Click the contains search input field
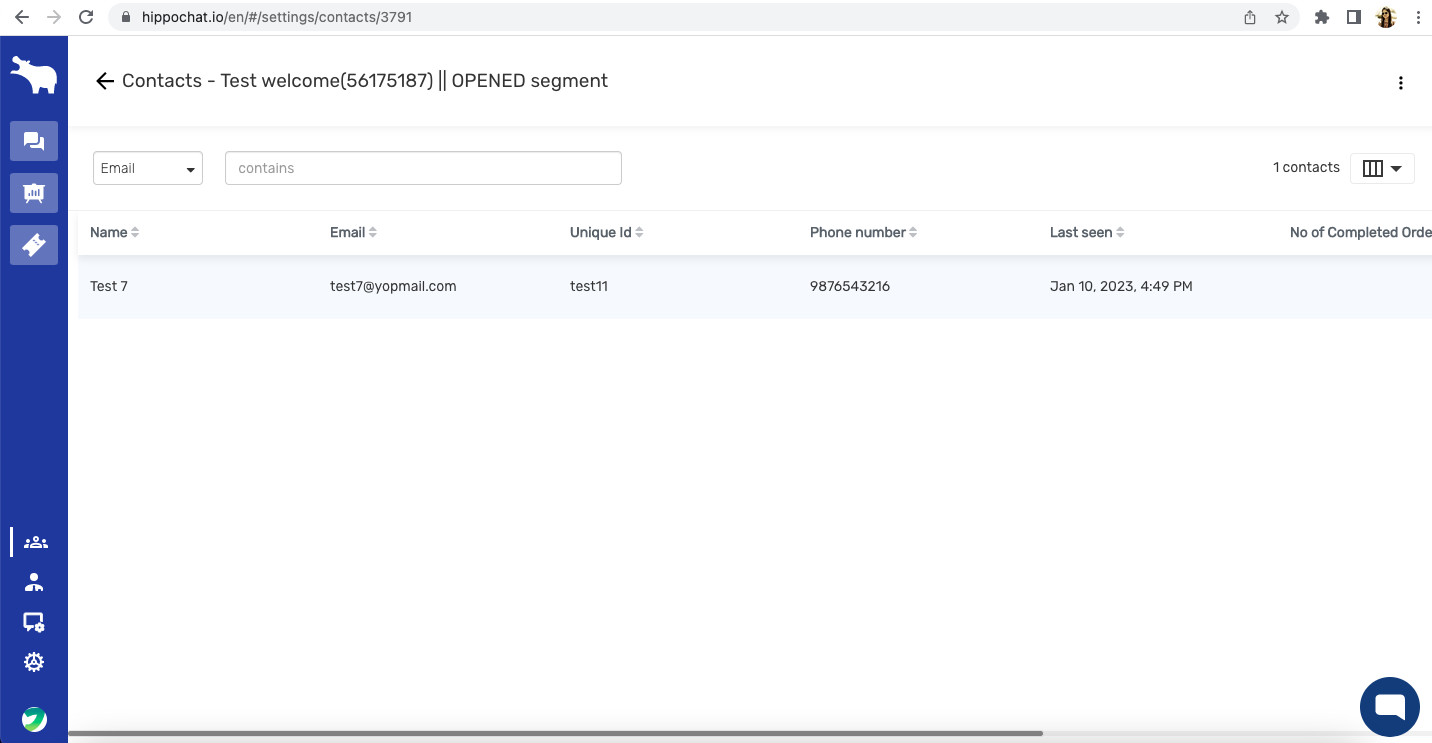 [x=423, y=168]
